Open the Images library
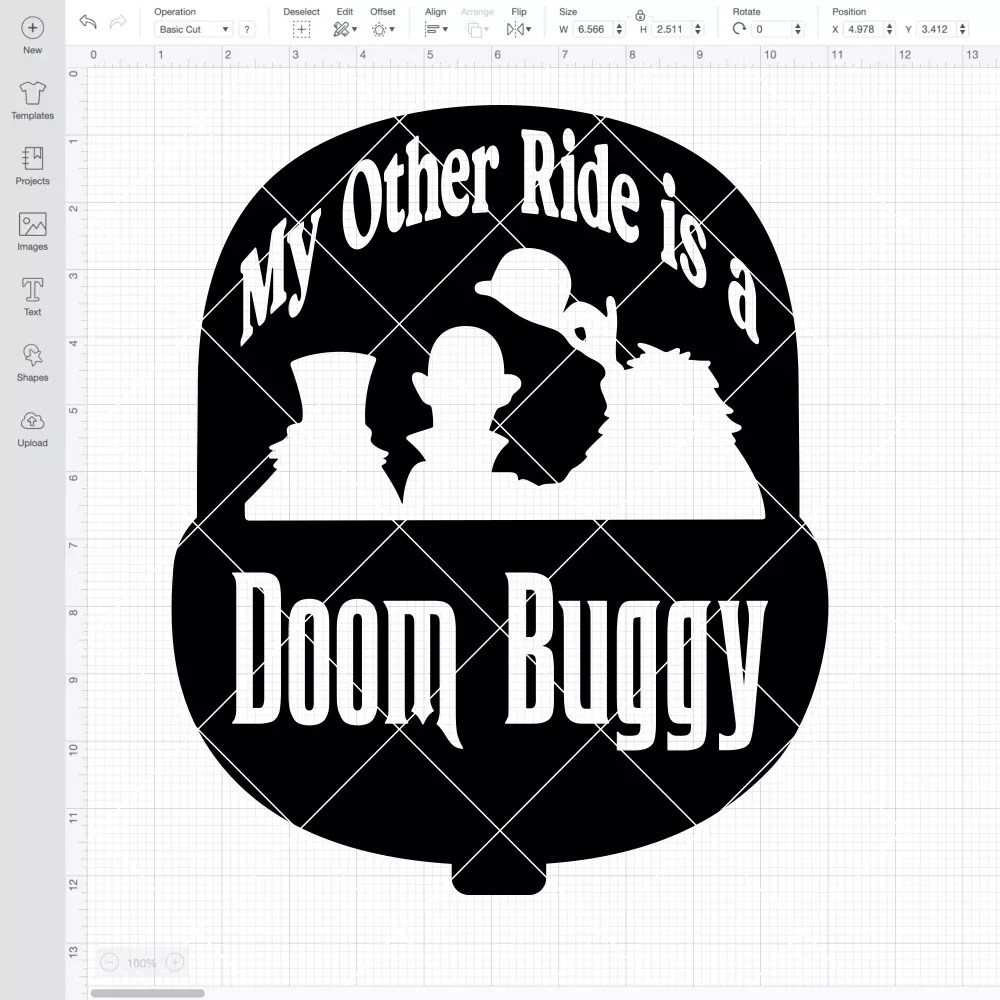The image size is (1000, 1000). pyautogui.click(x=33, y=232)
